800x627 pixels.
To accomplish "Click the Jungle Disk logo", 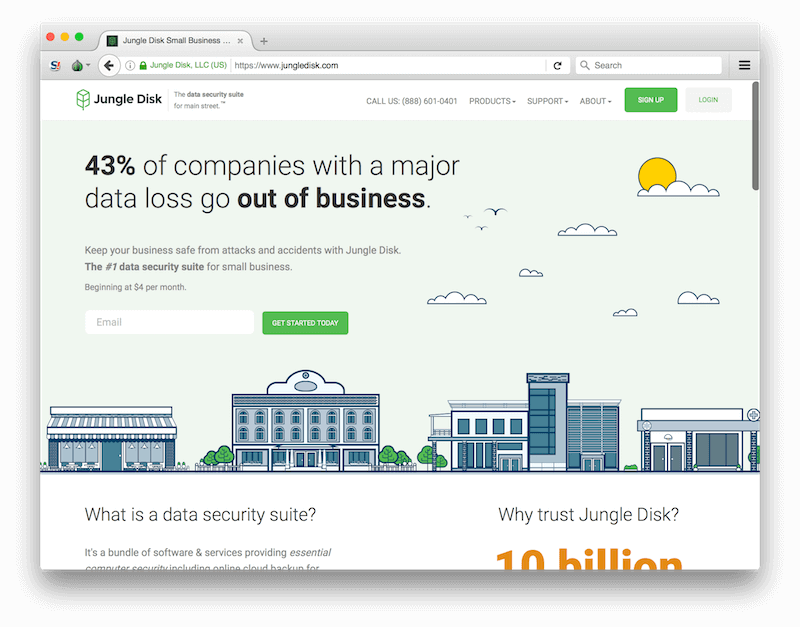I will (x=119, y=99).
